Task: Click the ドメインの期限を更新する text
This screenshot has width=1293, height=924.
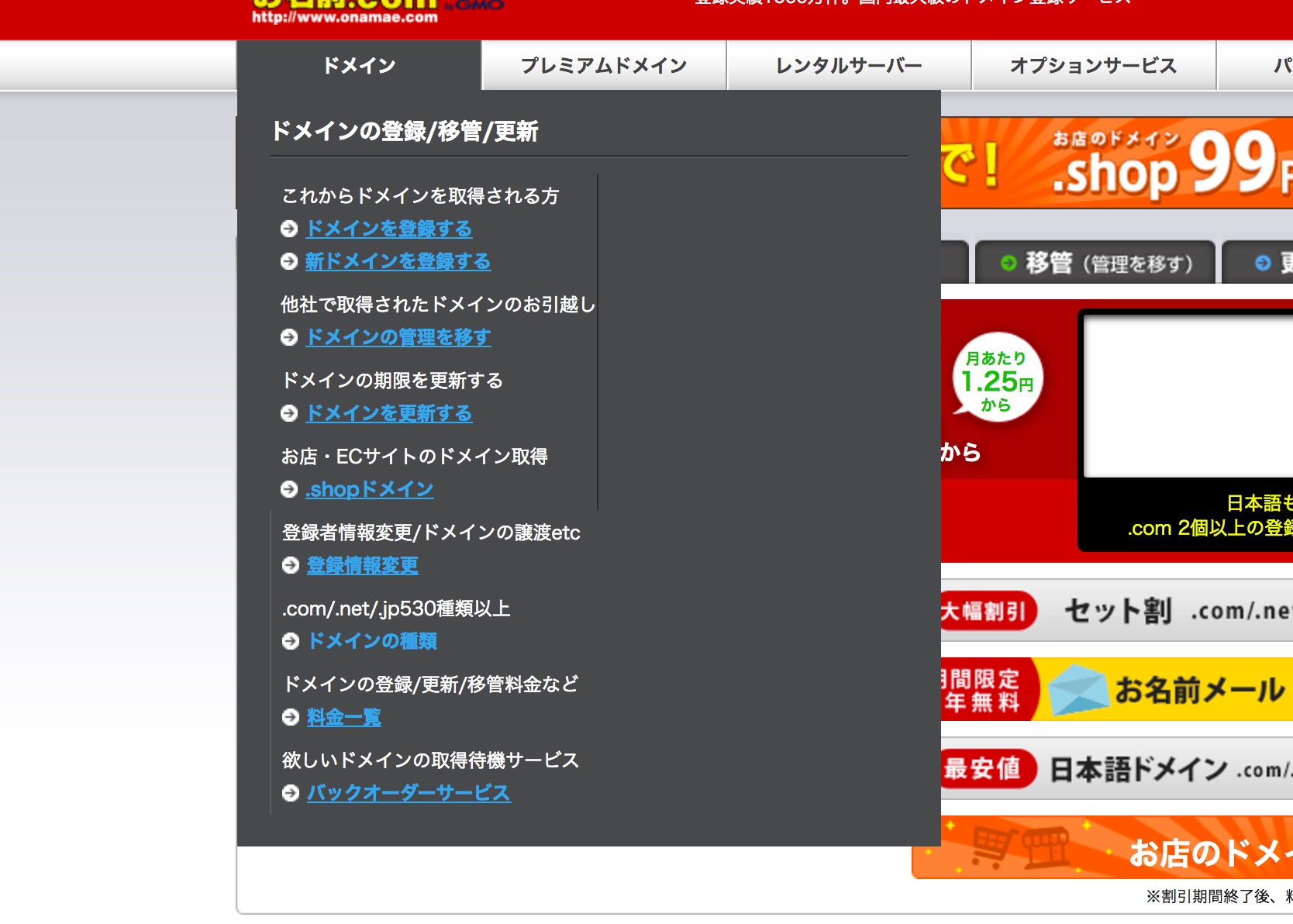Action: click(392, 381)
